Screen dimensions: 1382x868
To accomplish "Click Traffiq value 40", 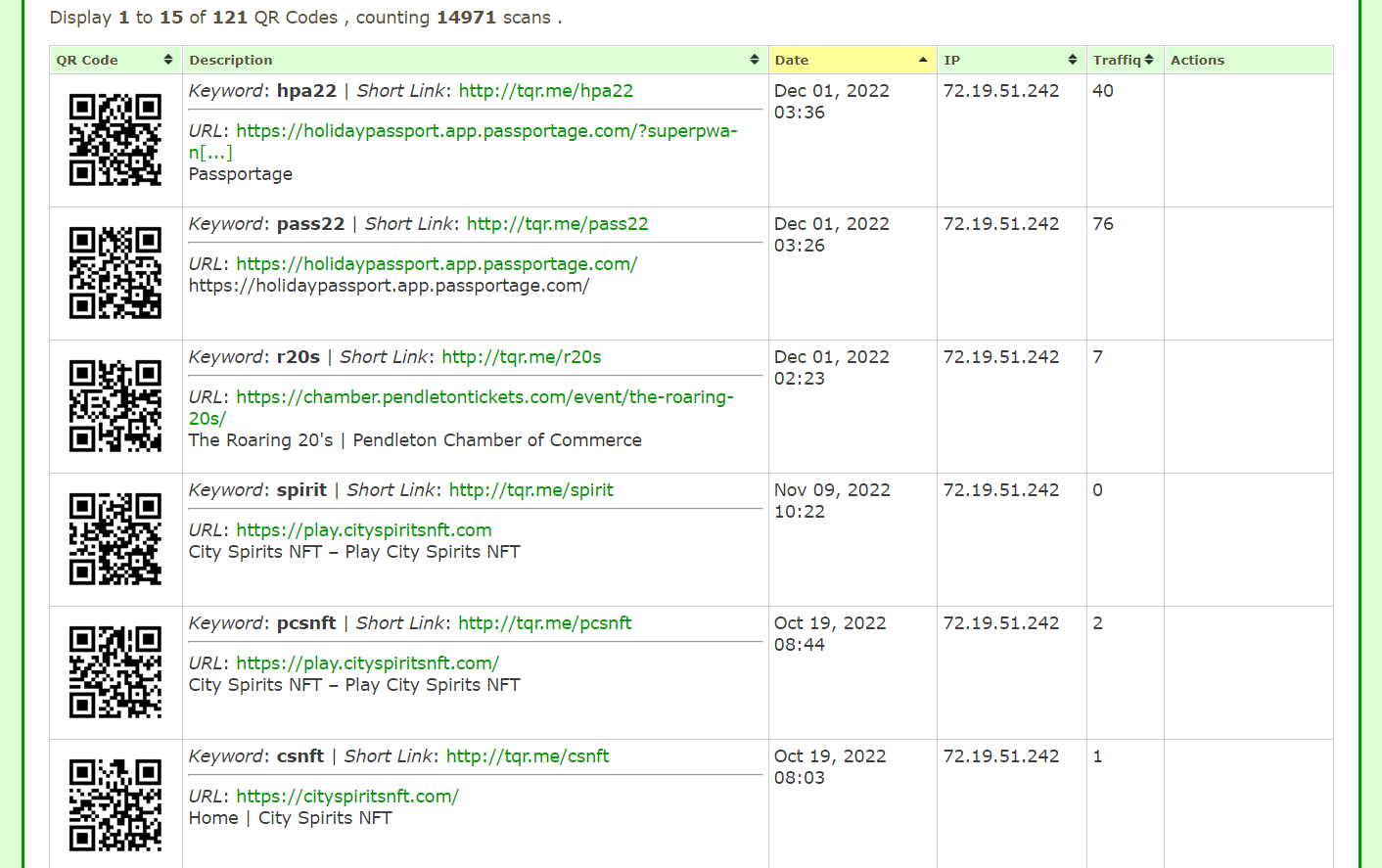I will click(x=1103, y=91).
